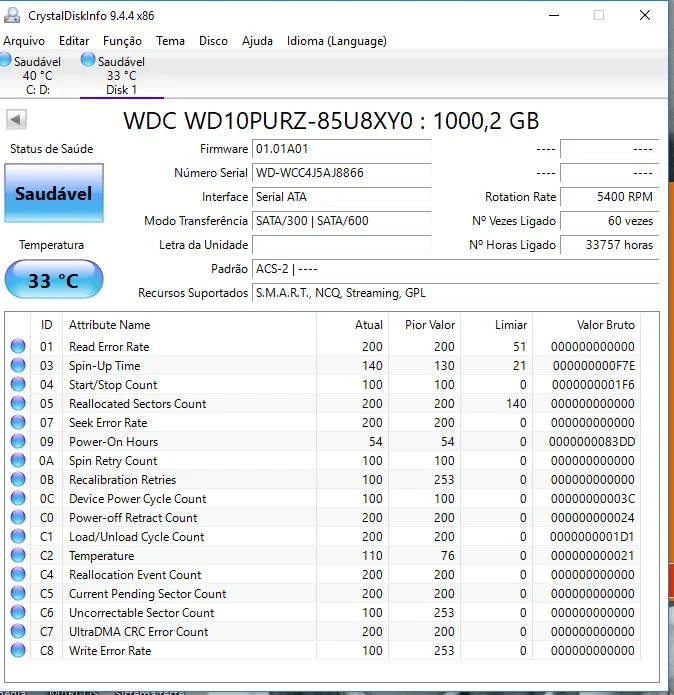Click the power-on hours 33757 horas
This screenshot has height=695, width=674.
click(x=609, y=245)
